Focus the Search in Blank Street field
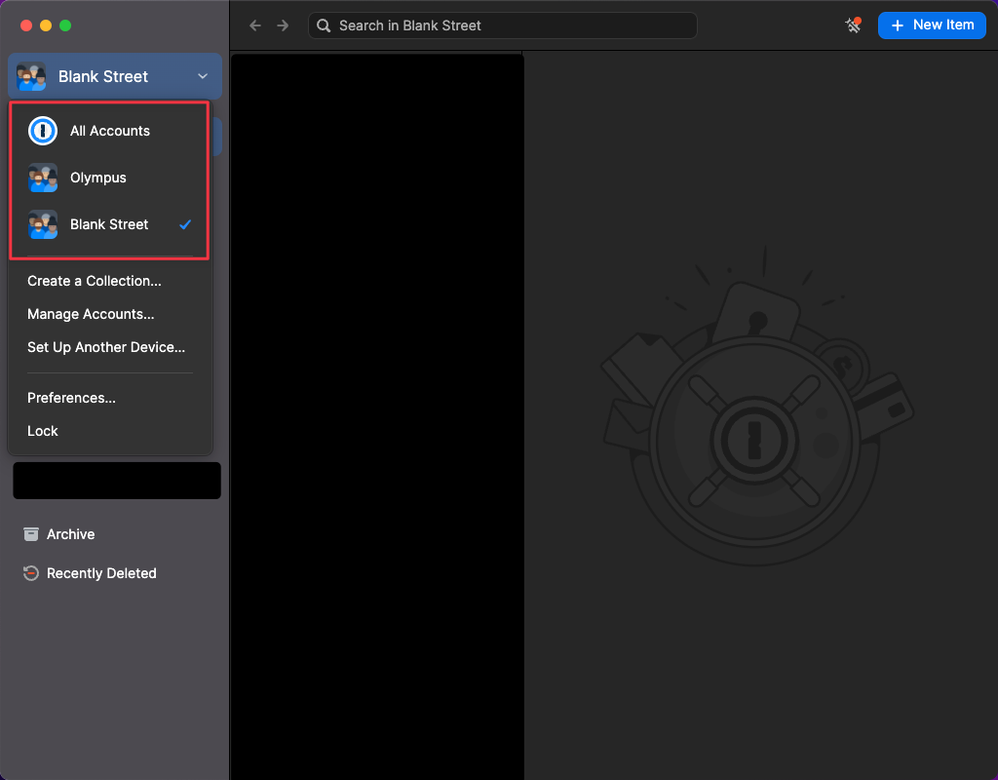The image size is (998, 780). (503, 25)
